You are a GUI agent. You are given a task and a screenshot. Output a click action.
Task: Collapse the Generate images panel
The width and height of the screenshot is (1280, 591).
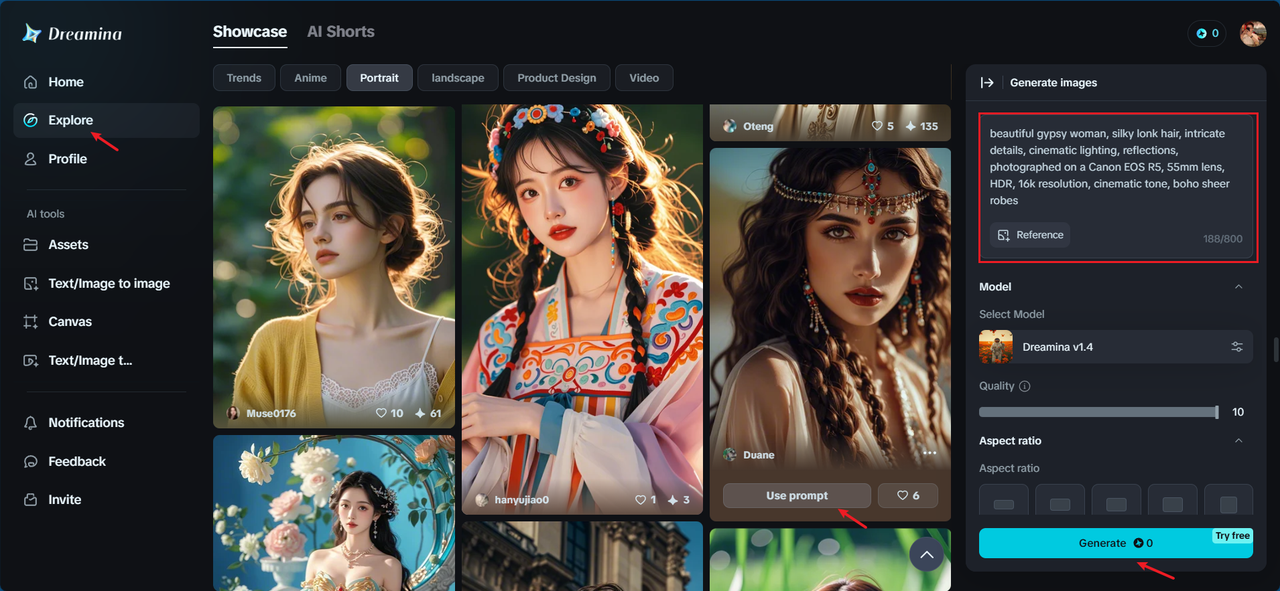pyautogui.click(x=987, y=83)
